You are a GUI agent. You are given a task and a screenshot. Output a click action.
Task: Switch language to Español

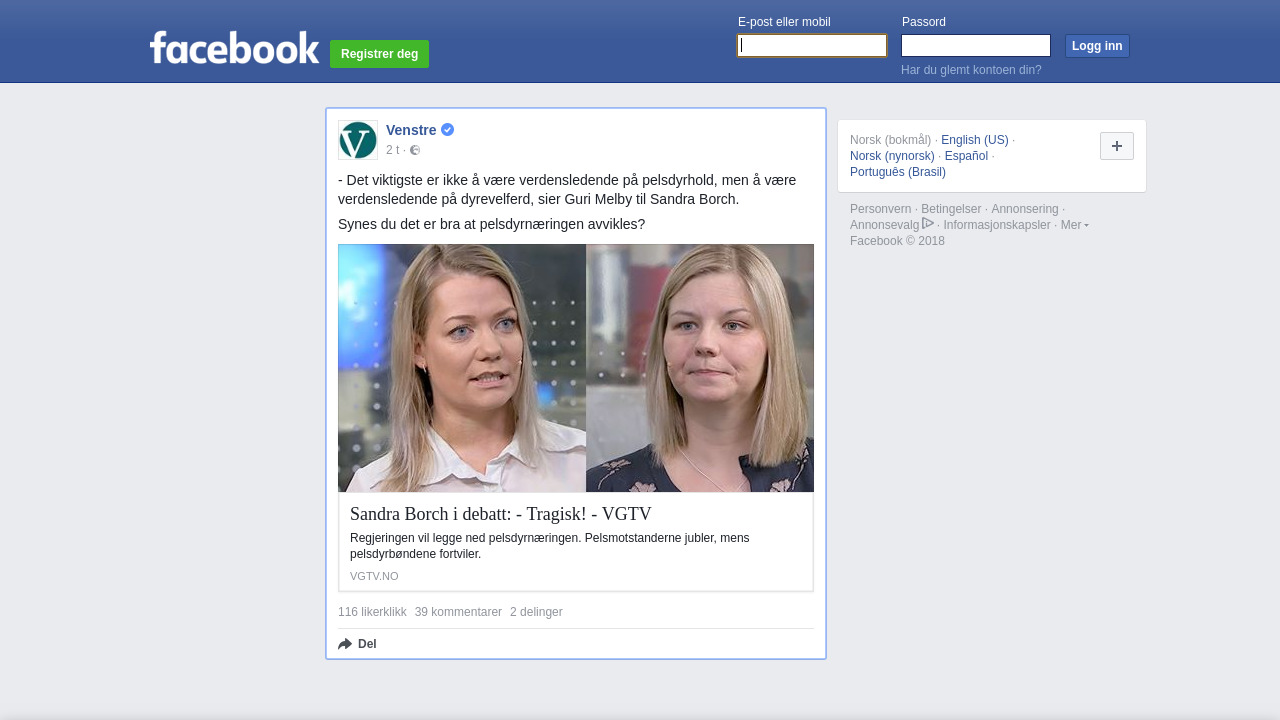tap(966, 156)
